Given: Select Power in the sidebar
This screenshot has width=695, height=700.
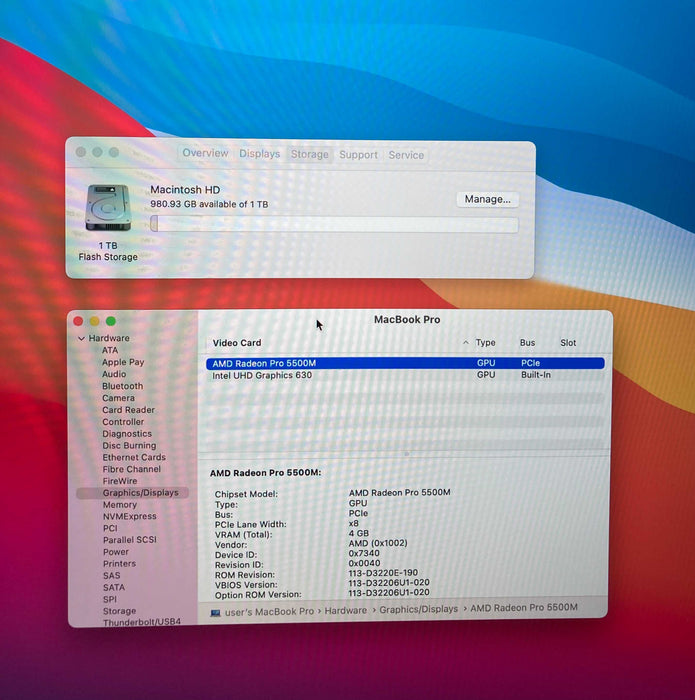Looking at the screenshot, I should 116,552.
